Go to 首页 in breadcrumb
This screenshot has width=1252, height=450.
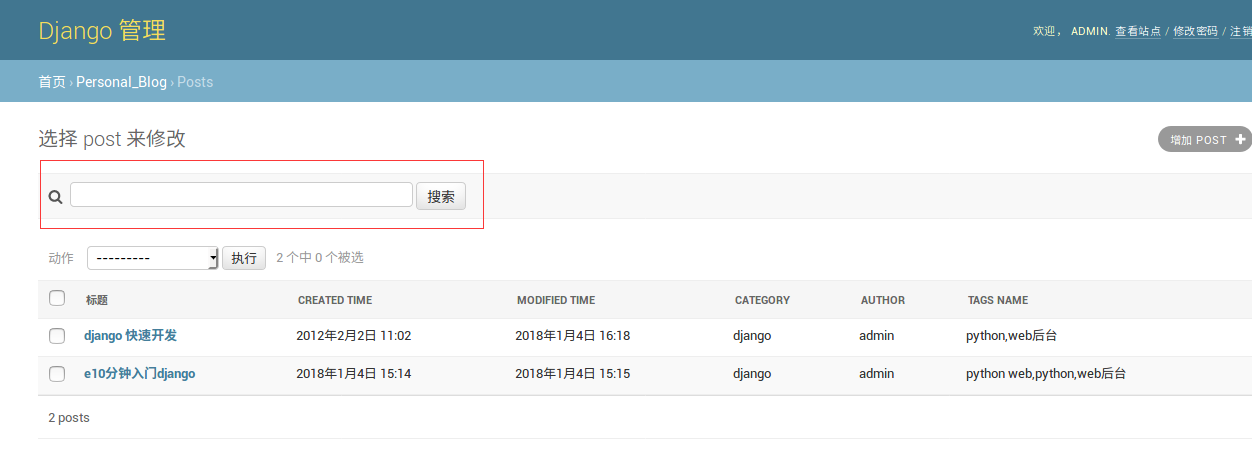[52, 82]
